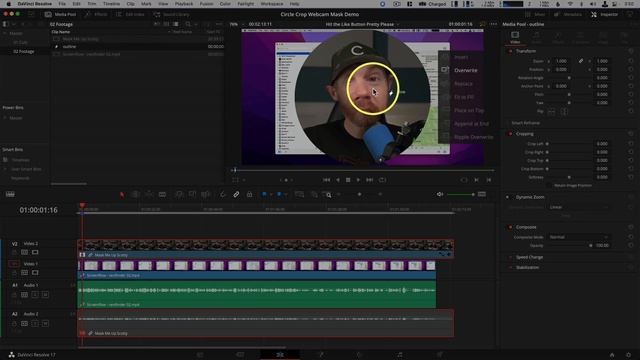Click the timeline mute speaker icon
The height and width of the screenshot is (360, 640).
[440, 194]
